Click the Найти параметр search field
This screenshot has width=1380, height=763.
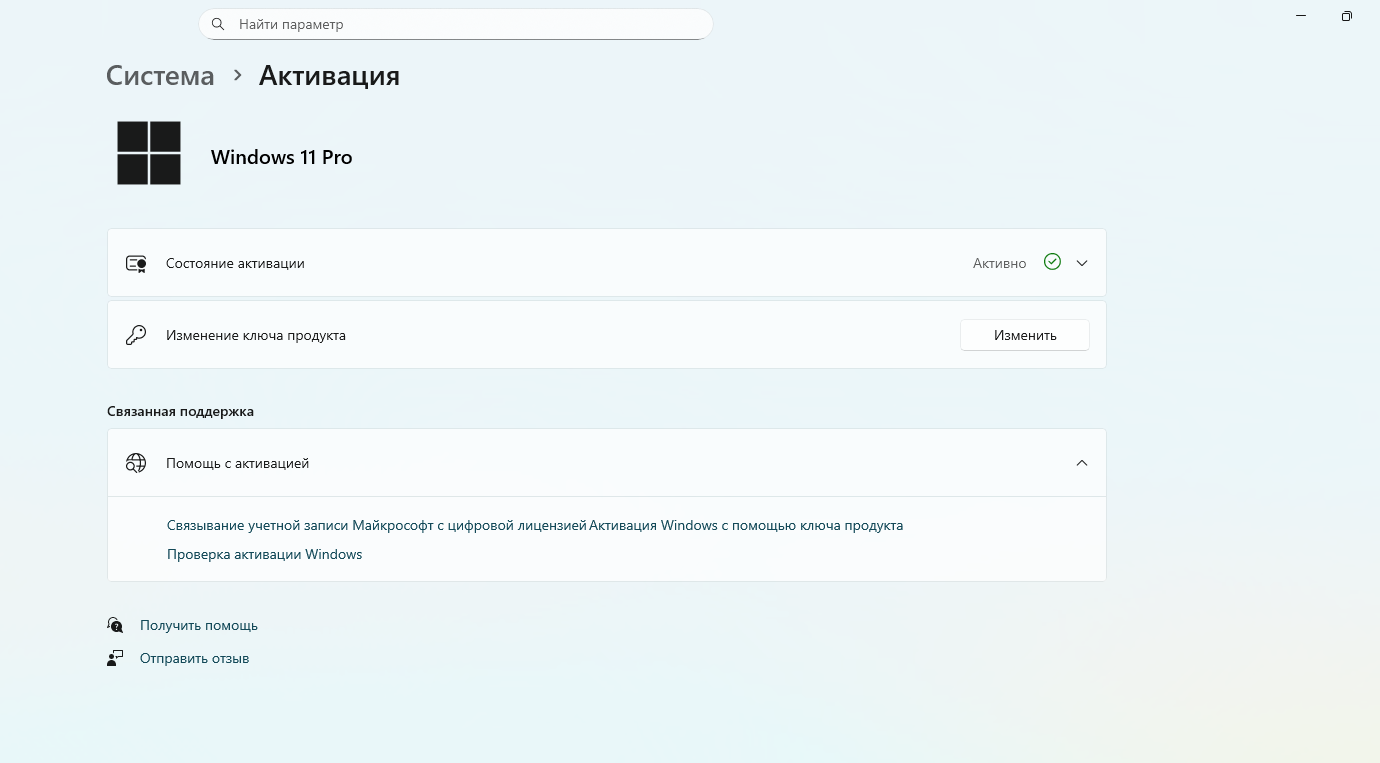[456, 24]
